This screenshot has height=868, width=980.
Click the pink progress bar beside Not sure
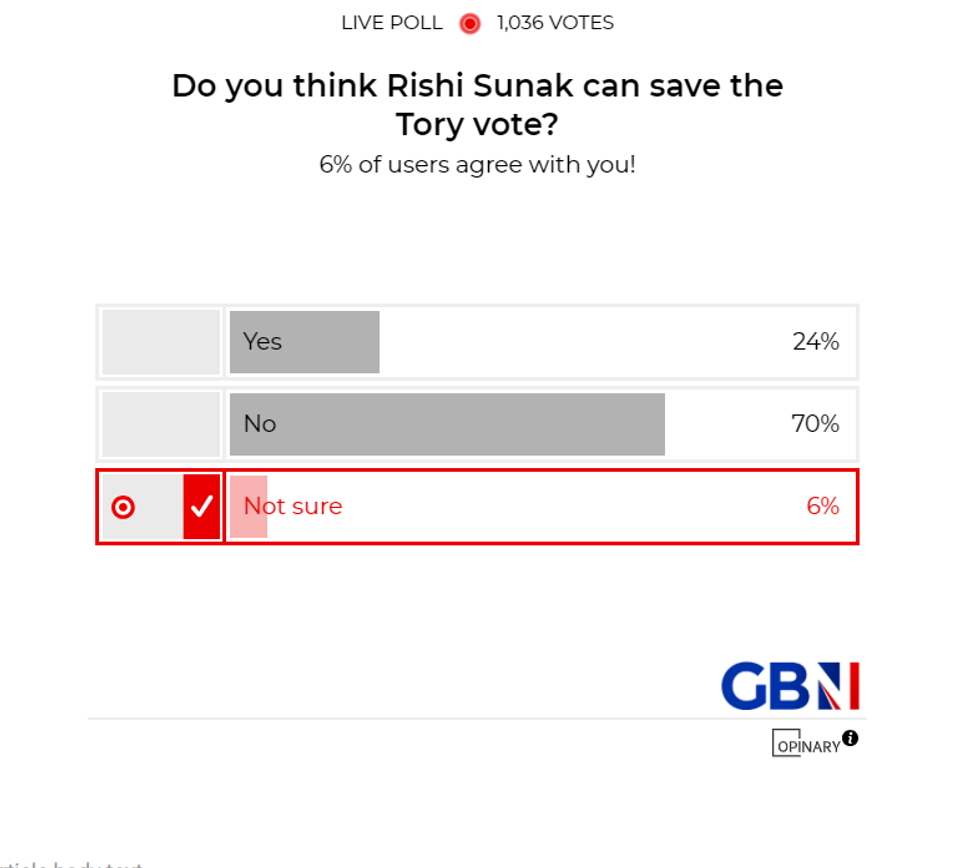(247, 507)
